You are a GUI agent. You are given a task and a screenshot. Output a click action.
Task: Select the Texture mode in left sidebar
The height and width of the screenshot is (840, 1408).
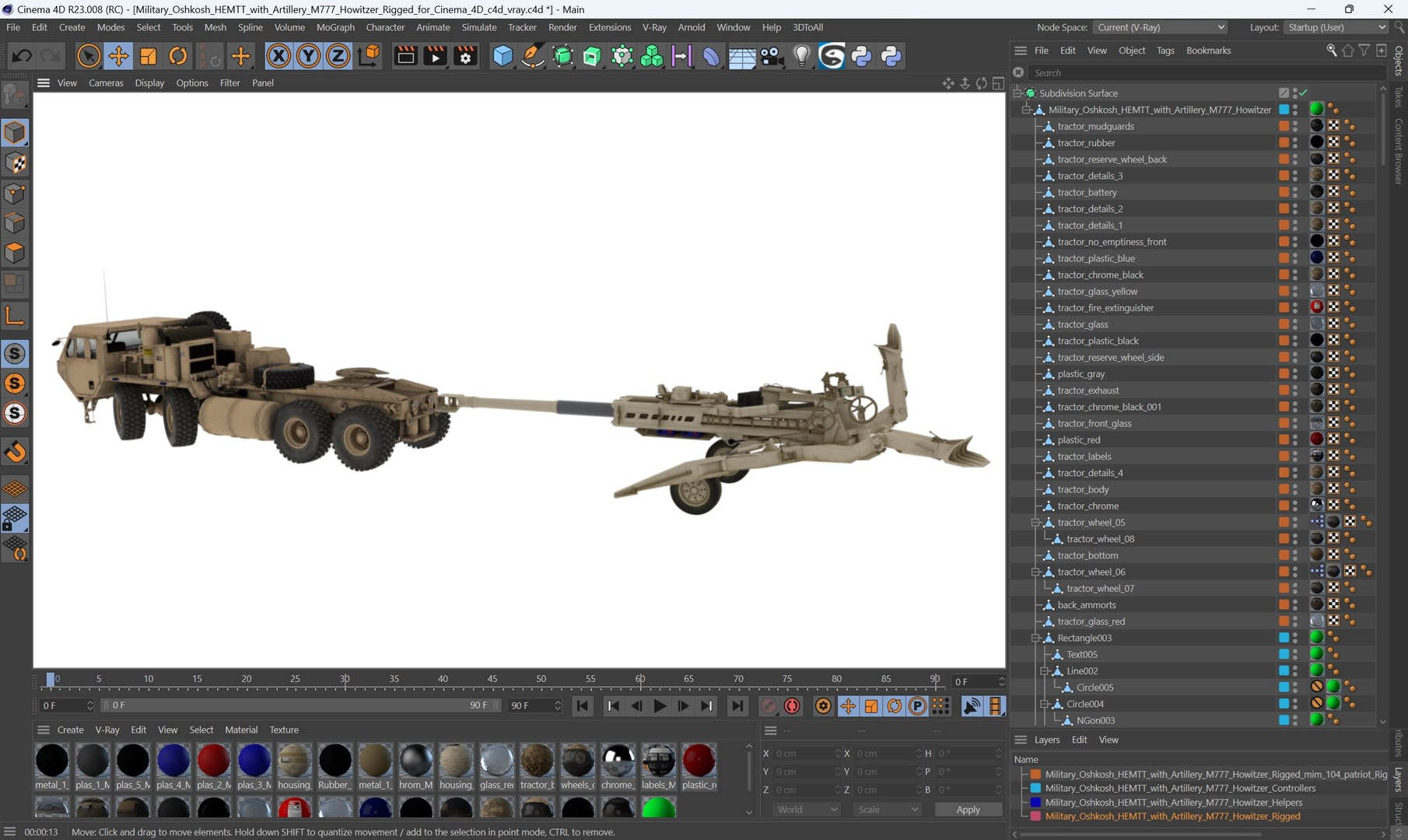(x=15, y=163)
